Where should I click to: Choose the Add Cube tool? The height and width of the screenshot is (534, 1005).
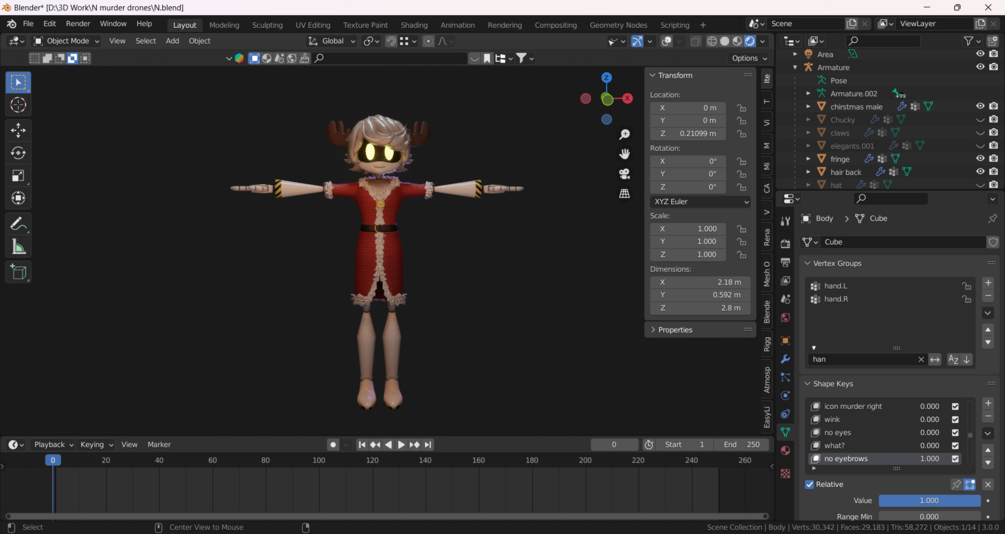coord(18,271)
